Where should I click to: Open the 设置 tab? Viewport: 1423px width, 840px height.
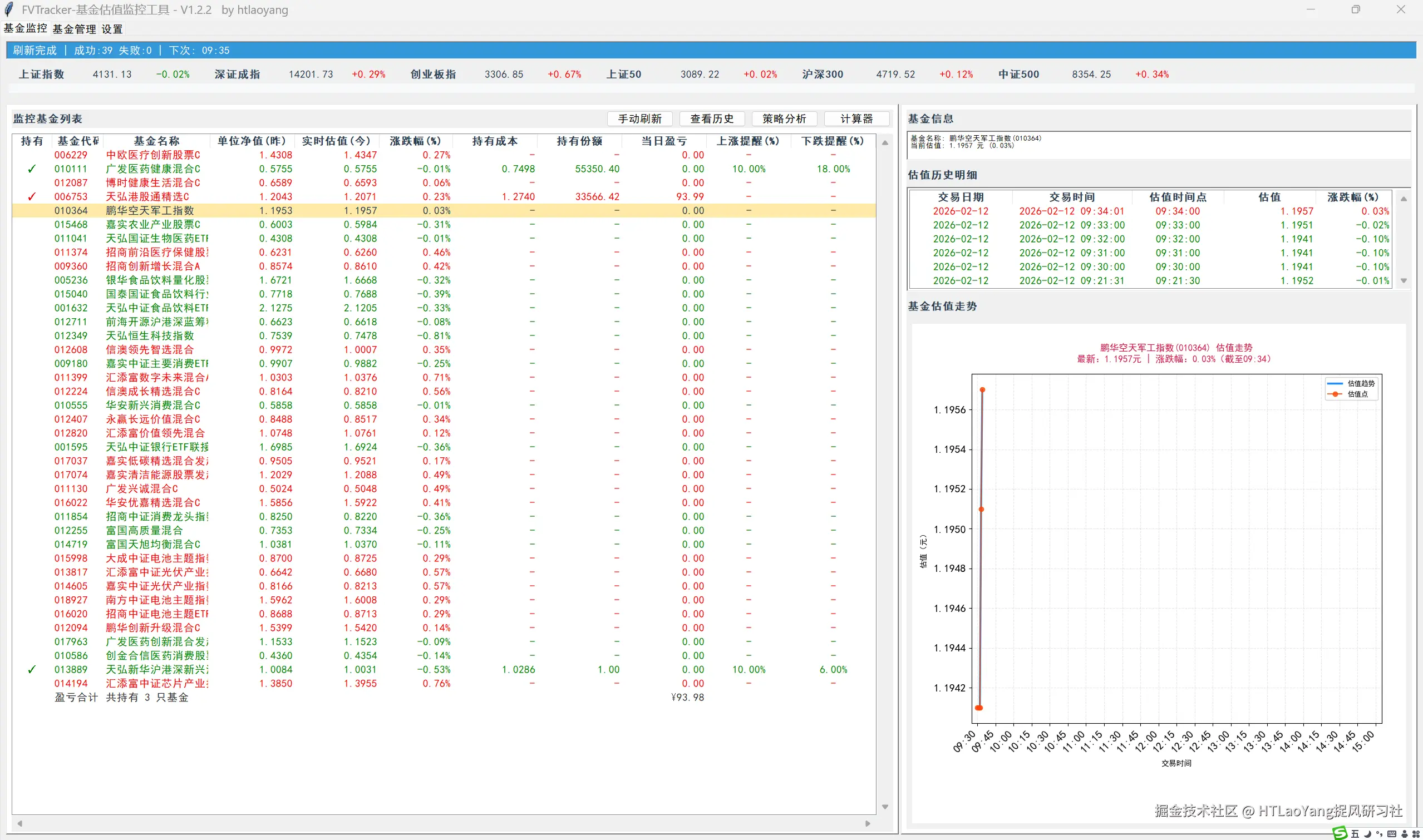click(112, 29)
